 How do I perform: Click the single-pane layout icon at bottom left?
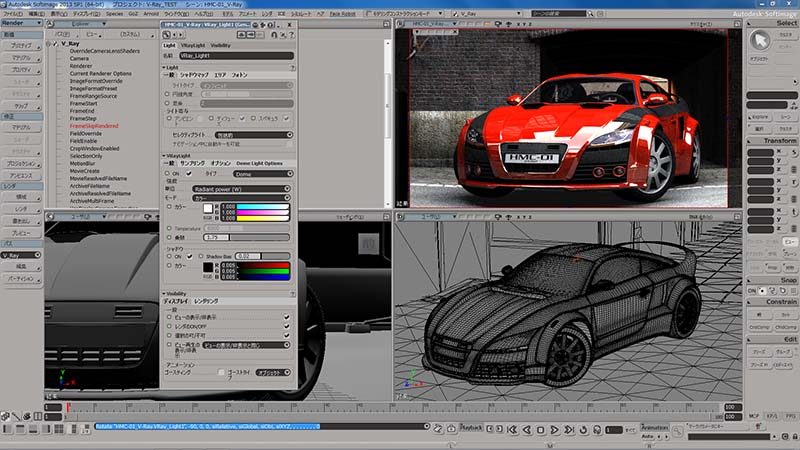(7, 429)
